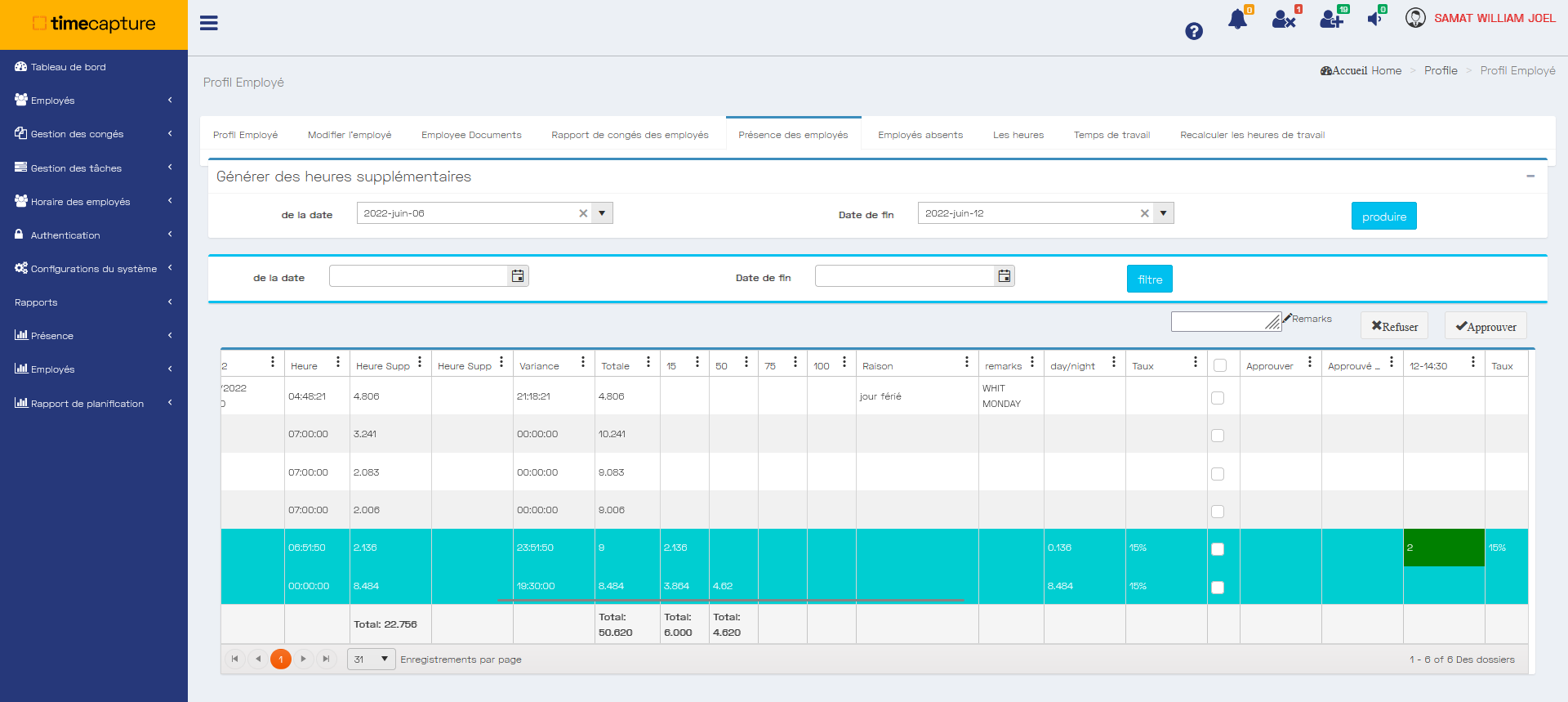The image size is (1568, 702).
Task: Open the Employés absents tab
Action: click(920, 135)
